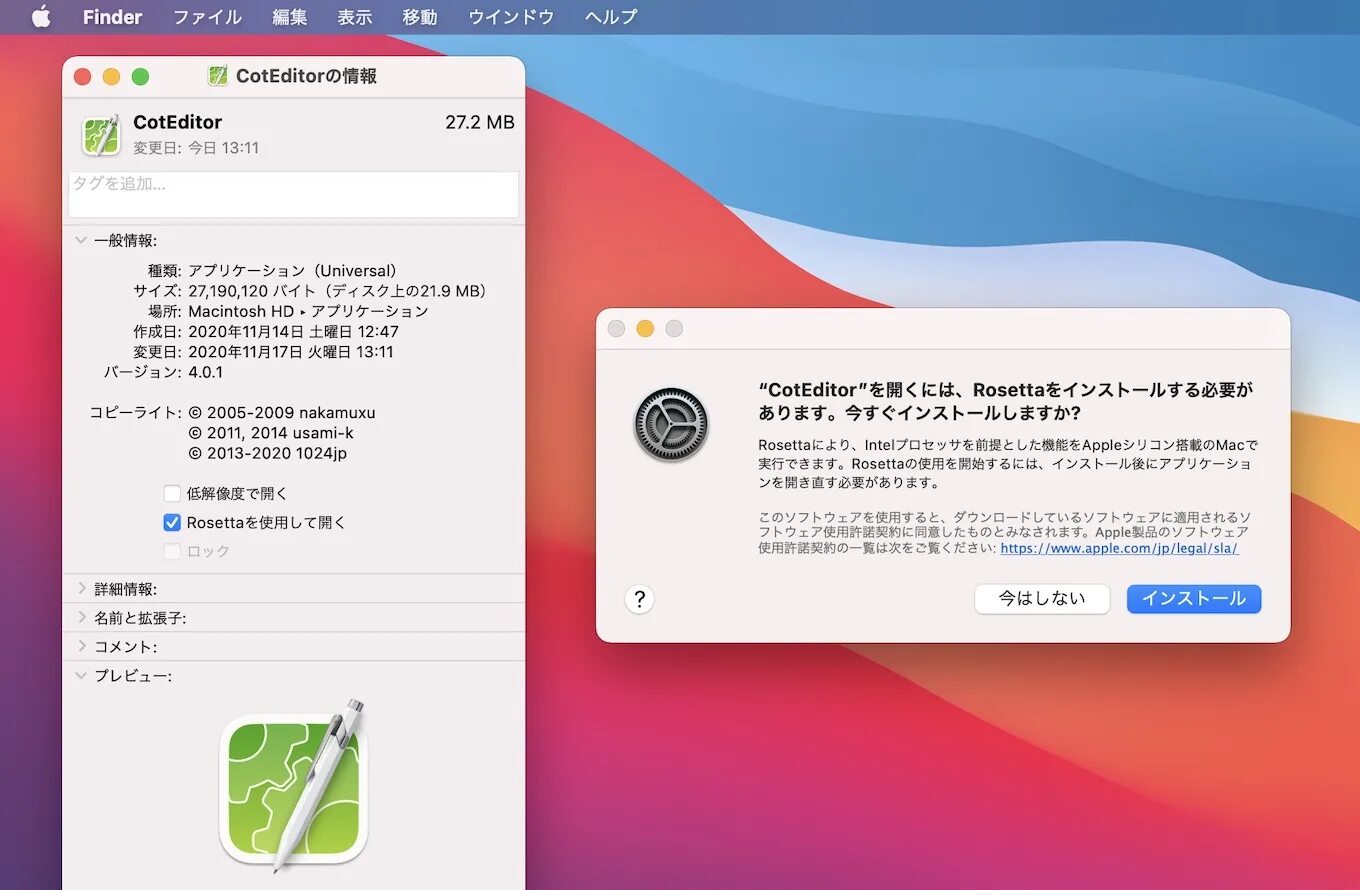Open the Finder menu
The height and width of the screenshot is (890, 1360).
[112, 17]
